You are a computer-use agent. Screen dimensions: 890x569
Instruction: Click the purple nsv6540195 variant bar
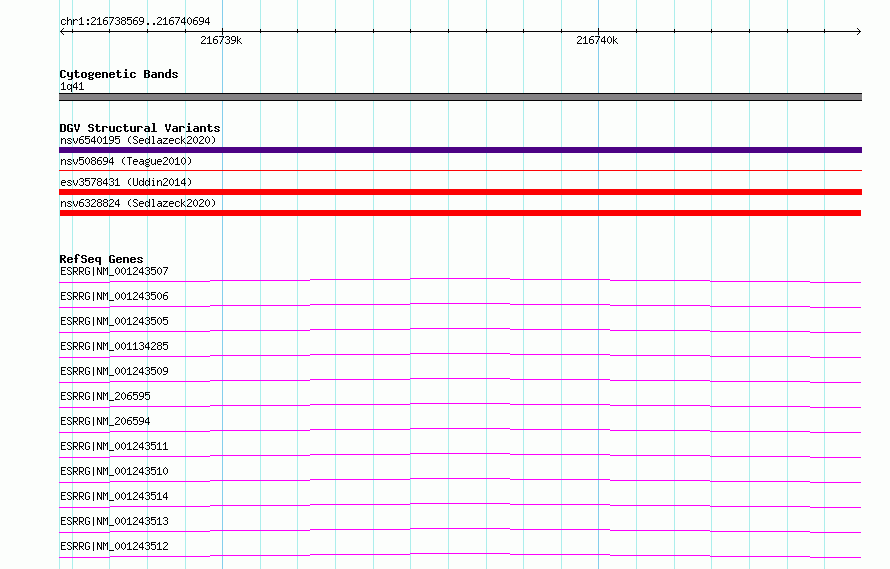coord(460,150)
